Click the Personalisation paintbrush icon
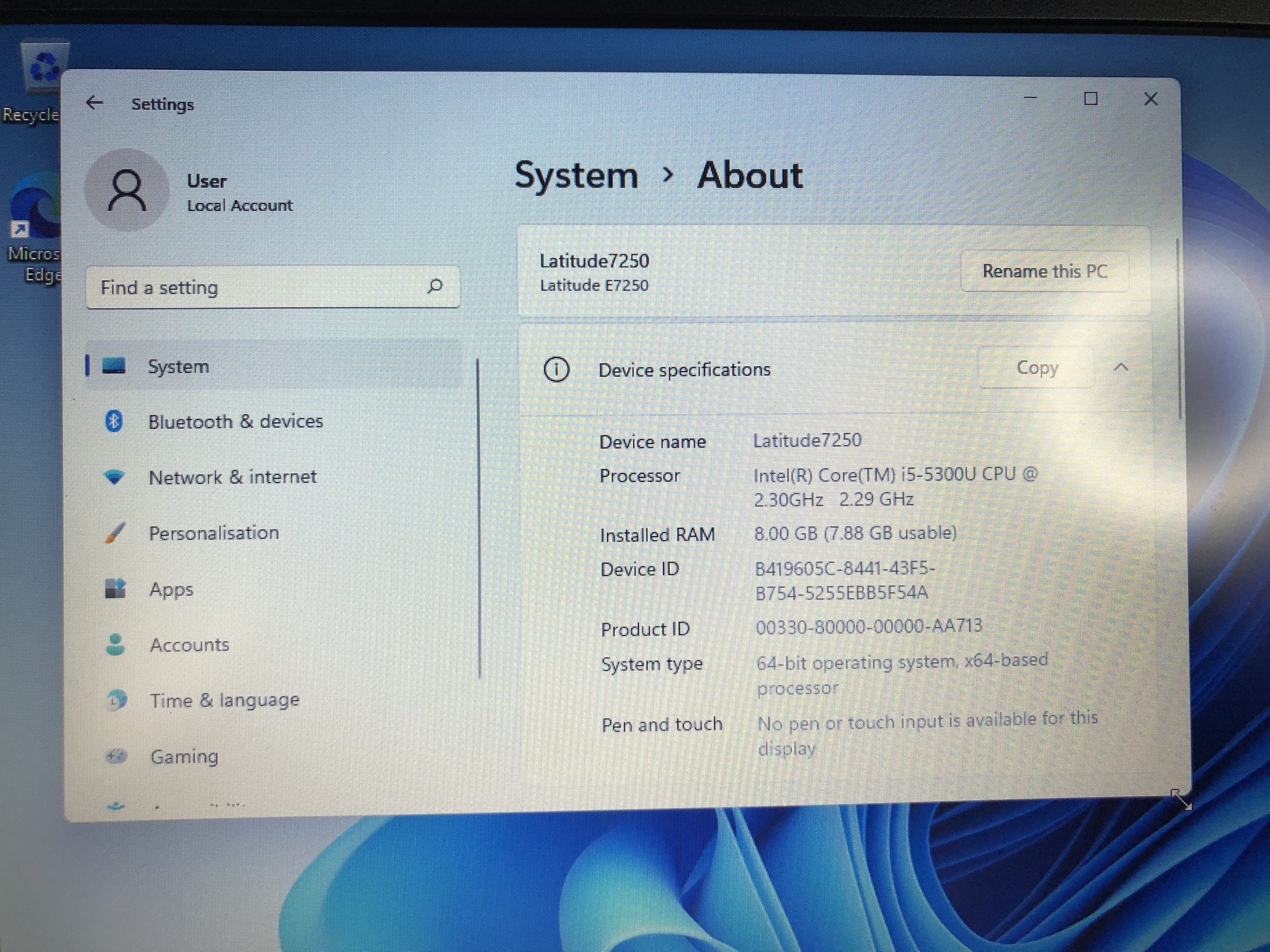 pos(115,533)
